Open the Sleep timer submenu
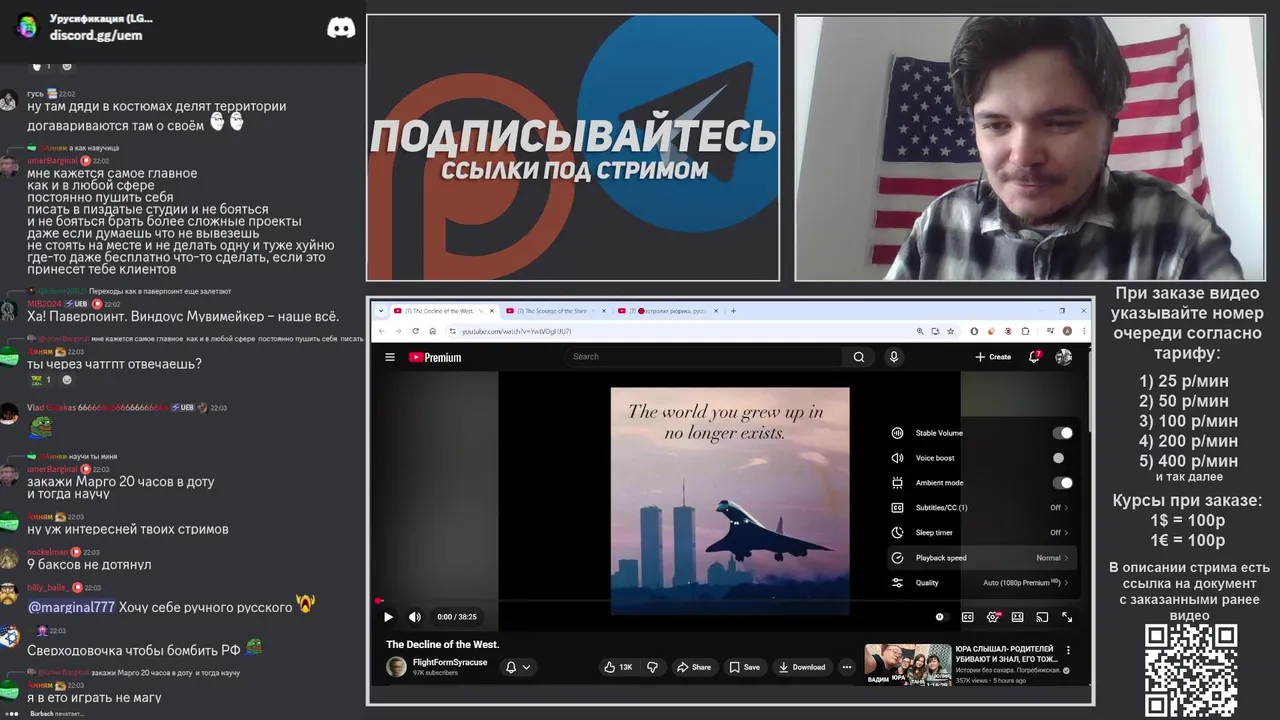This screenshot has width=1280, height=720. point(981,533)
